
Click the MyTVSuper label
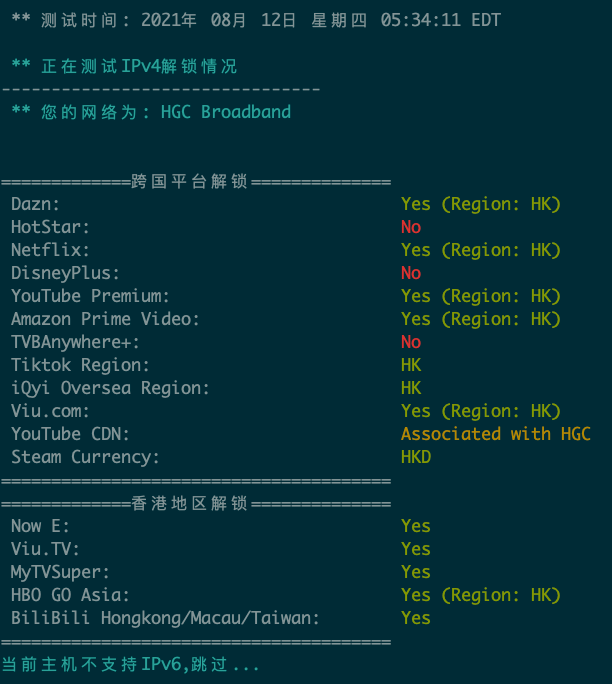coord(60,572)
